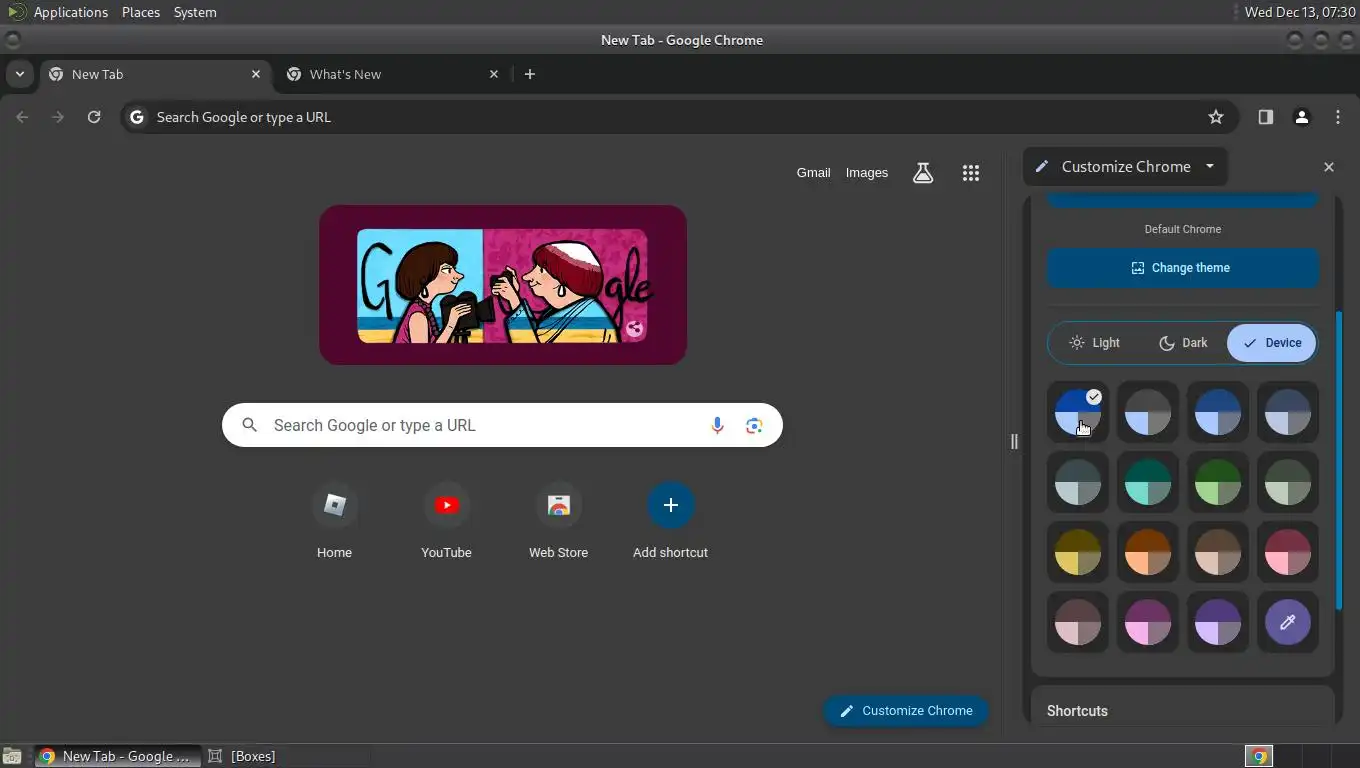The width and height of the screenshot is (1360, 768).
Task: Select the Device color mode
Action: coord(1272,343)
